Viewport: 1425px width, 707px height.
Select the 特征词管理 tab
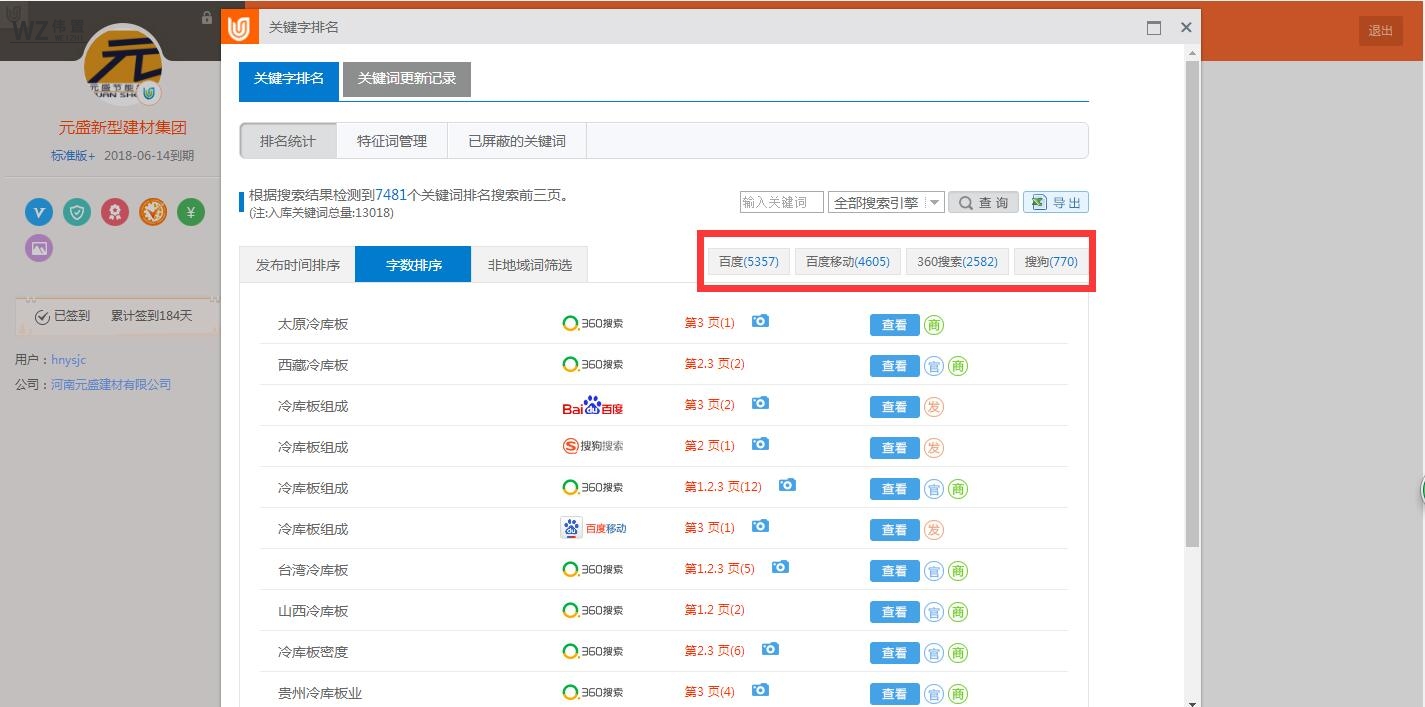pyautogui.click(x=391, y=141)
